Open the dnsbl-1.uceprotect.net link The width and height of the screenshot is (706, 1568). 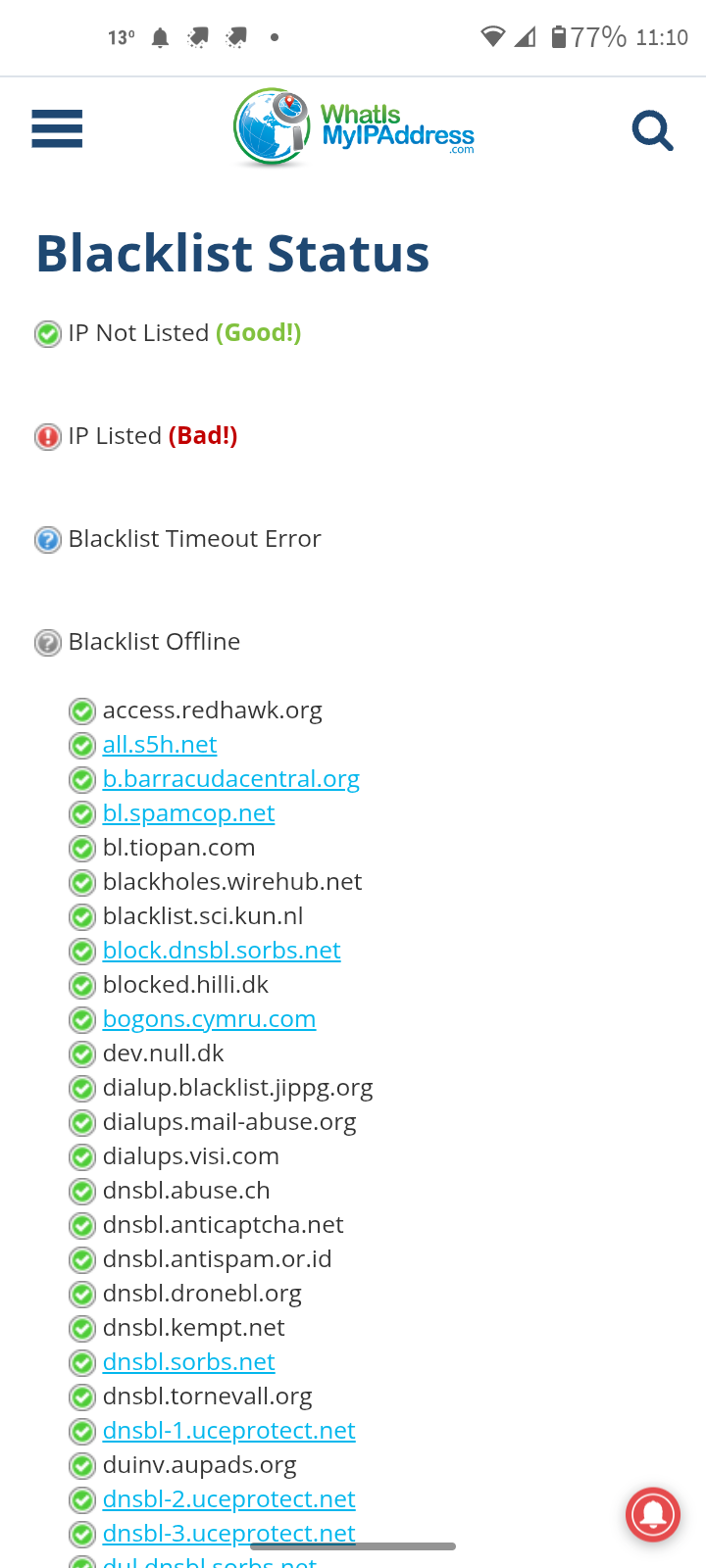pyautogui.click(x=228, y=1431)
